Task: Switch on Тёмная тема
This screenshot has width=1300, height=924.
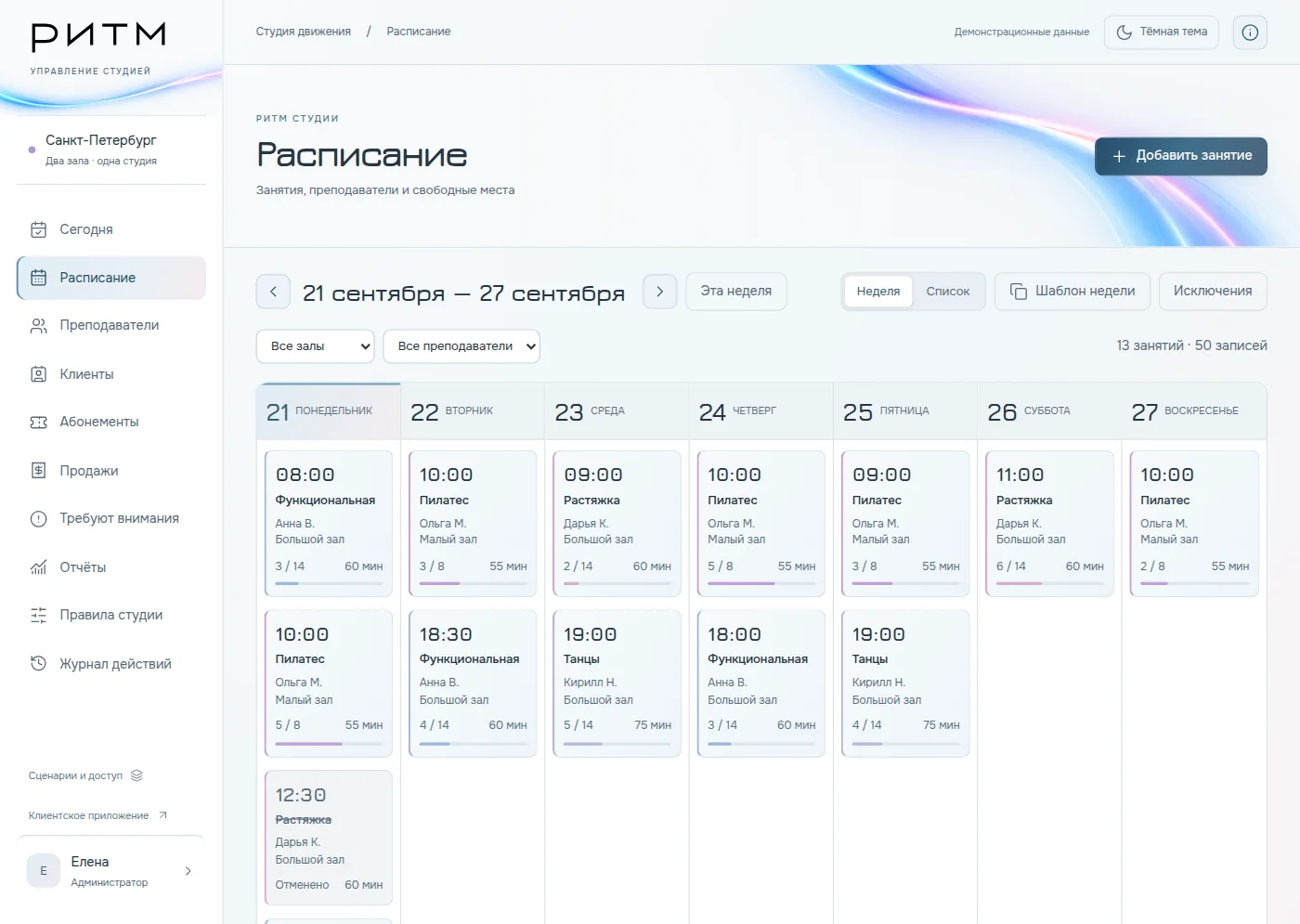Action: pos(1161,33)
